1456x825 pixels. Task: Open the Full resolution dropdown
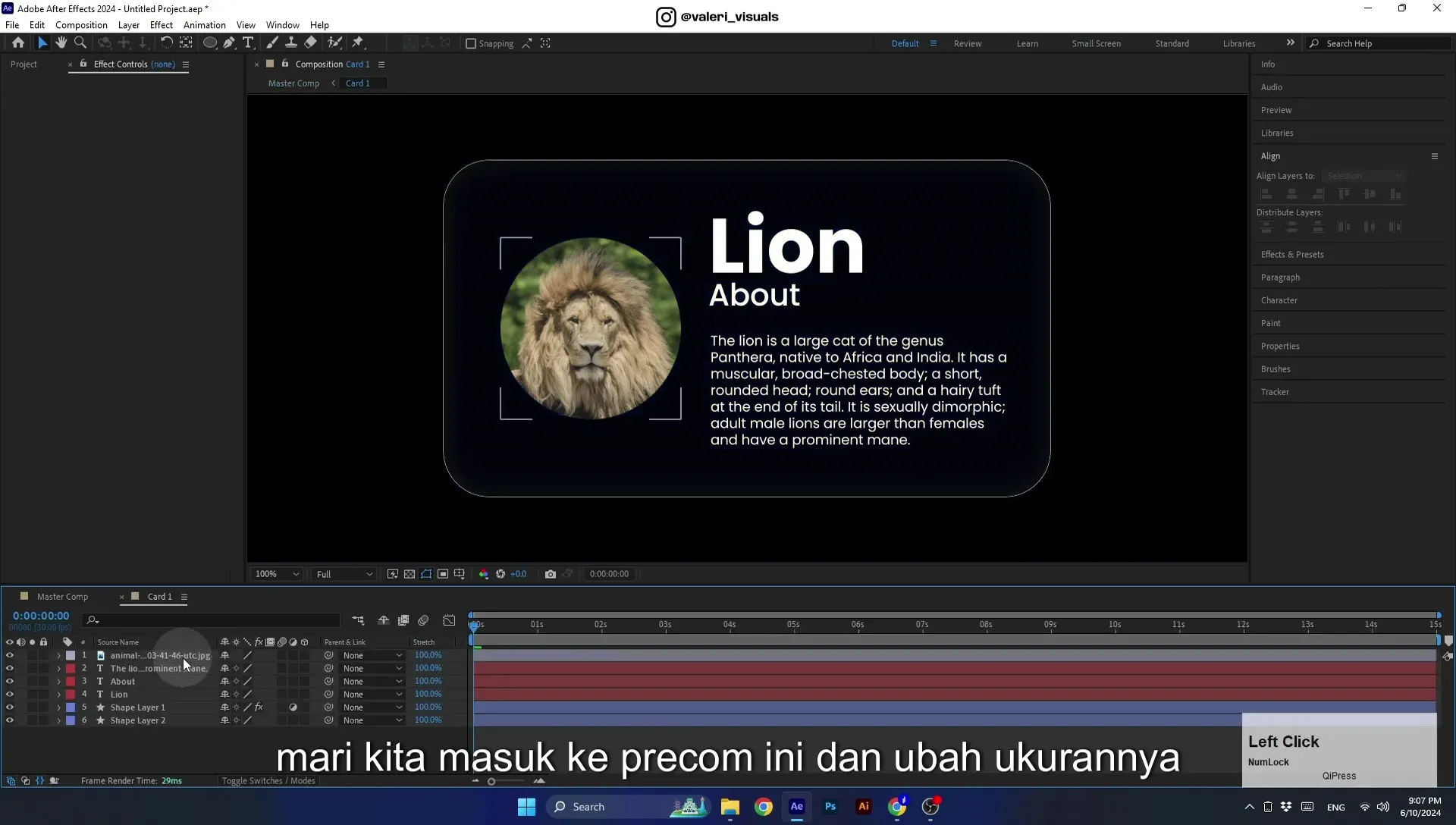(x=344, y=574)
